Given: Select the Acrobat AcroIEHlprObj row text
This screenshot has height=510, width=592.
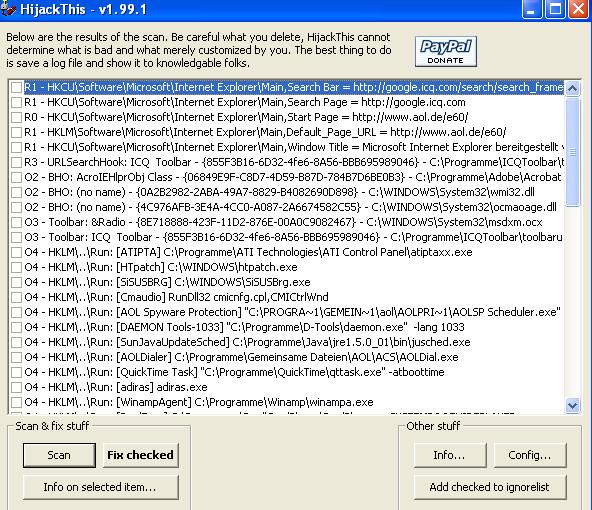Looking at the screenshot, I should [293, 177].
